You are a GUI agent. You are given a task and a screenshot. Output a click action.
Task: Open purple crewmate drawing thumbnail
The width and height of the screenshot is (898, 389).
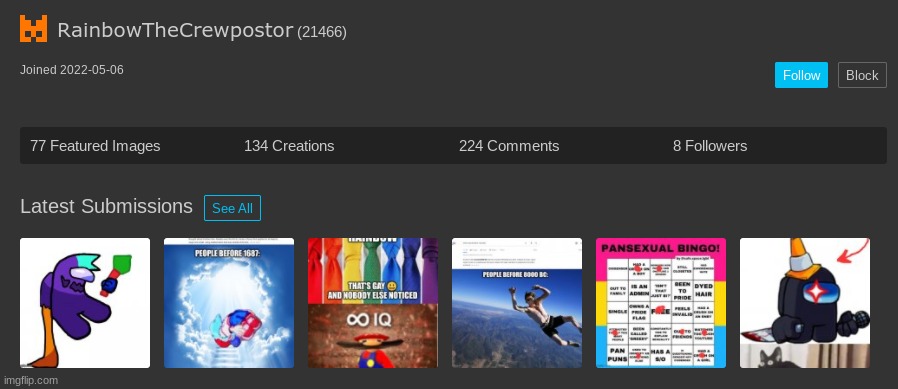tap(85, 303)
